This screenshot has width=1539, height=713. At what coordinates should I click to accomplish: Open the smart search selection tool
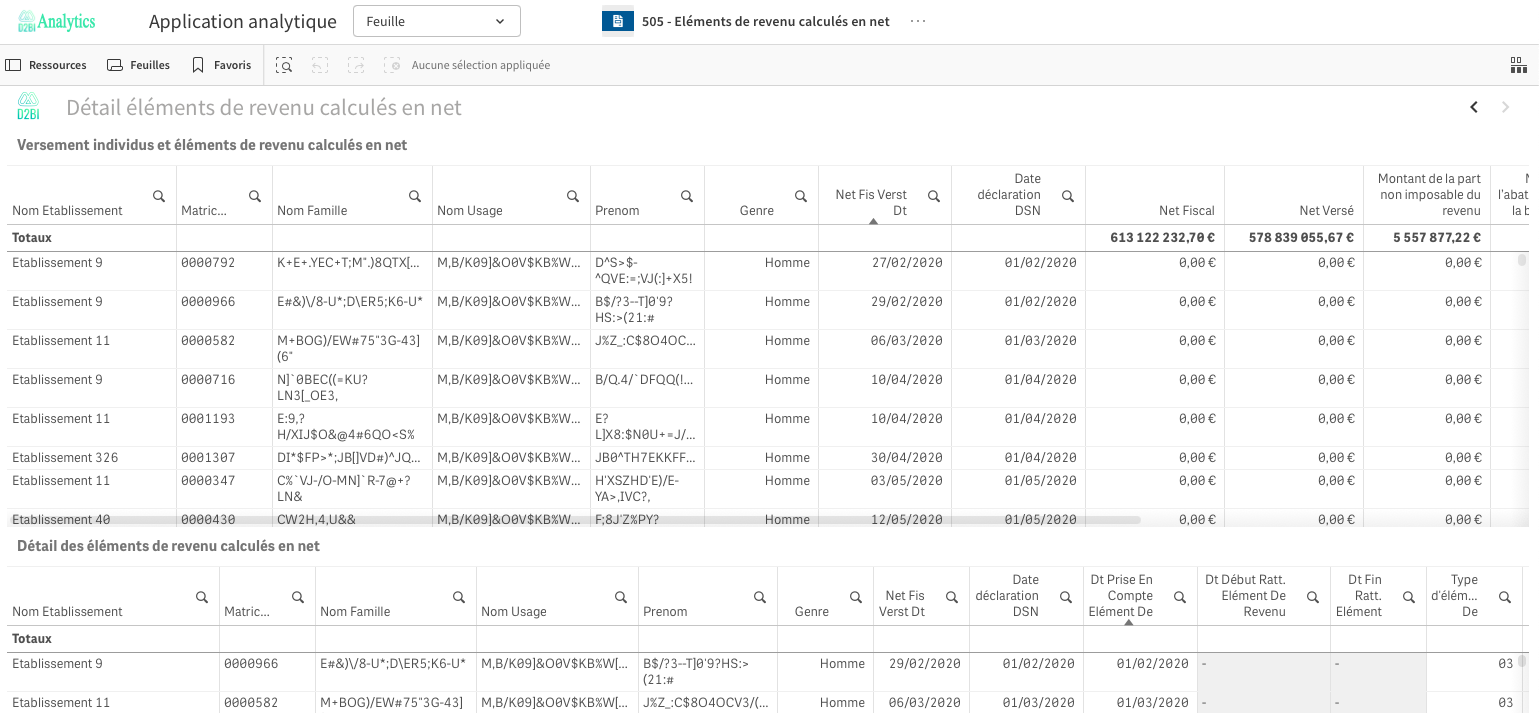(x=284, y=65)
